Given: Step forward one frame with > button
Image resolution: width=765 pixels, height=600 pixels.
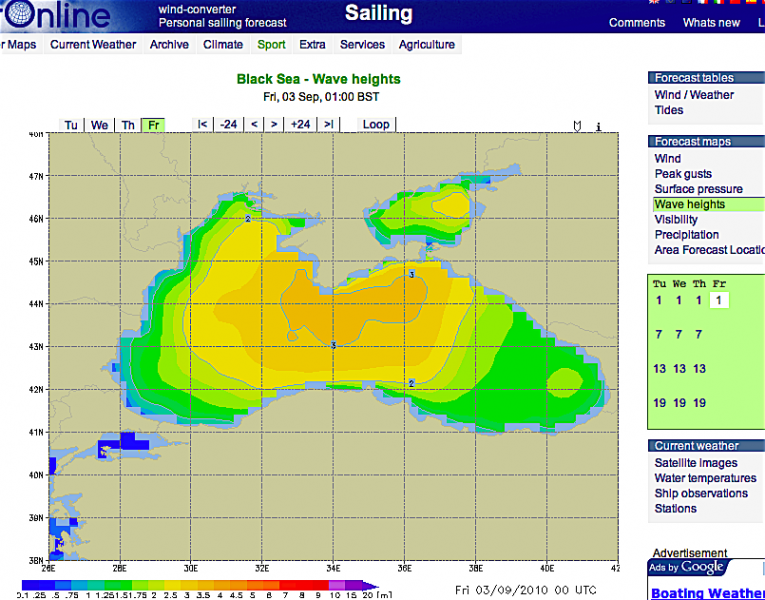Looking at the screenshot, I should pos(274,125).
